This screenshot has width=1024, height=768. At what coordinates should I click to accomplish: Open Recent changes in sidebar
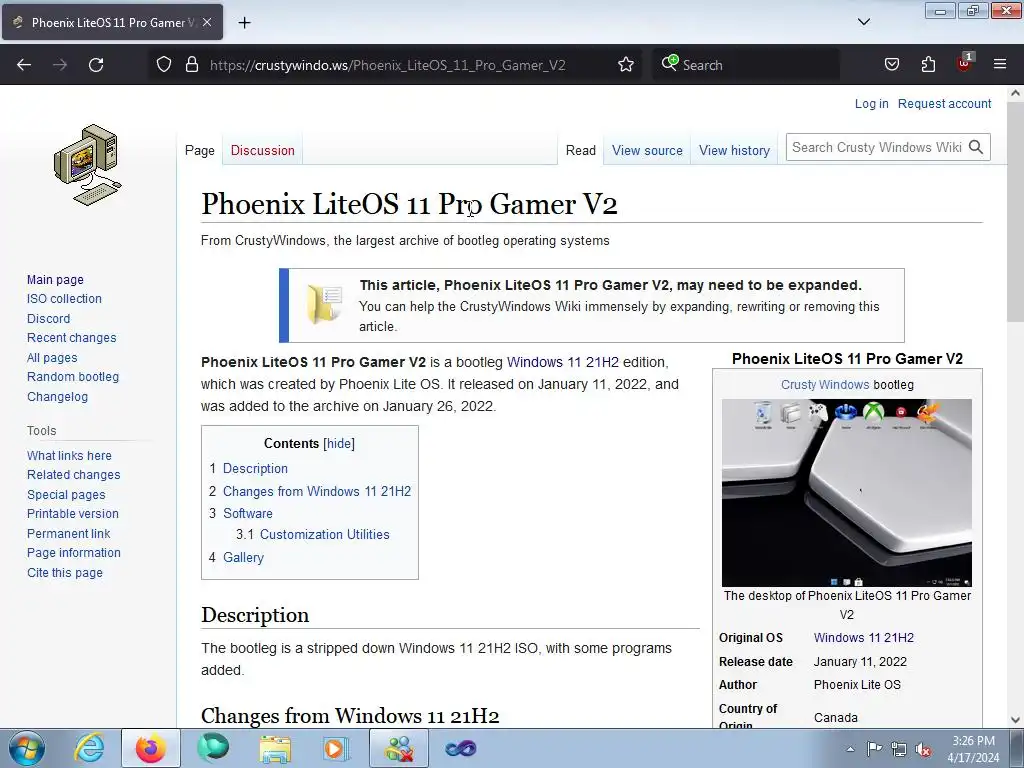click(x=72, y=338)
